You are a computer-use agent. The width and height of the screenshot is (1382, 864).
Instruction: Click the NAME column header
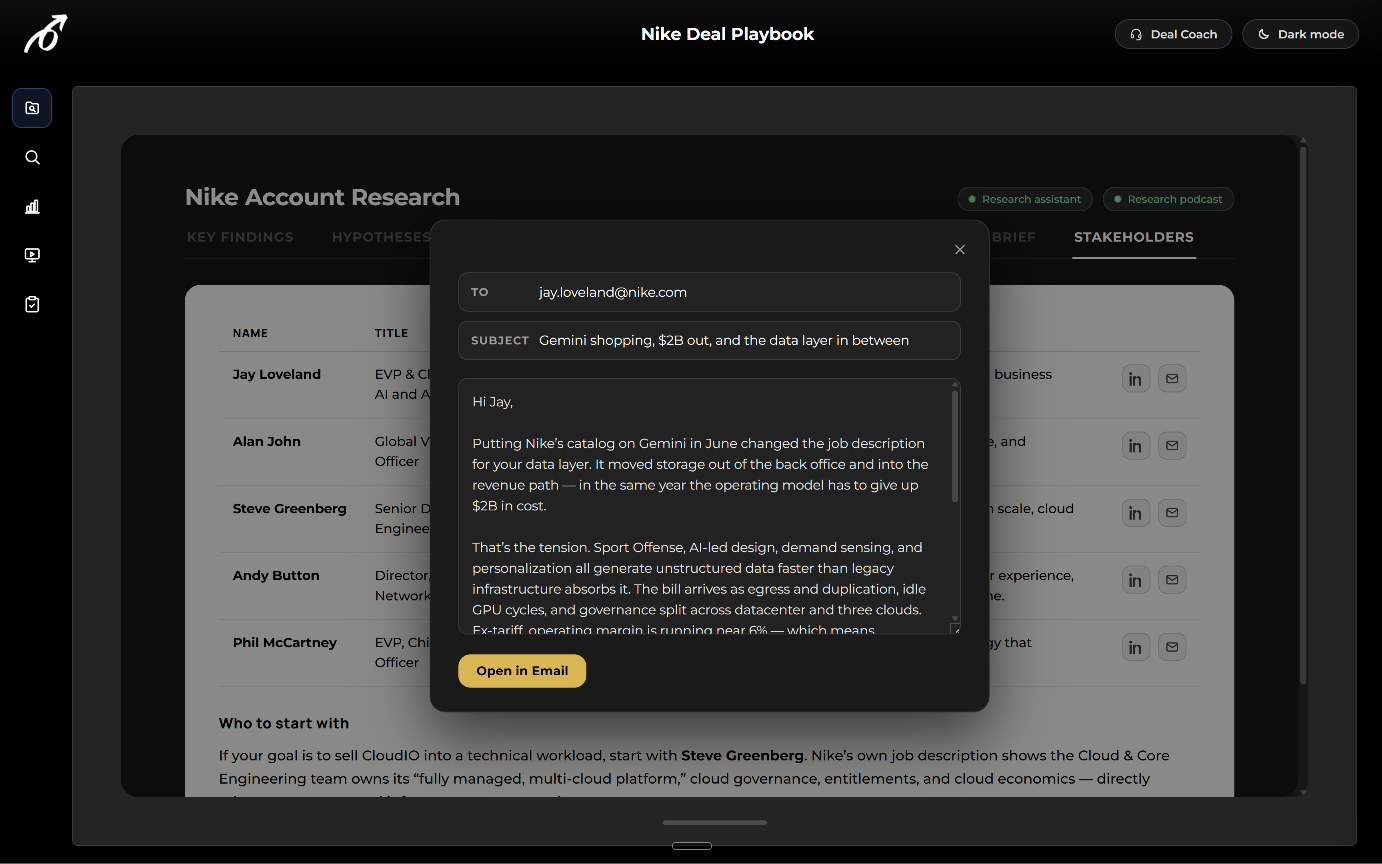coord(250,333)
